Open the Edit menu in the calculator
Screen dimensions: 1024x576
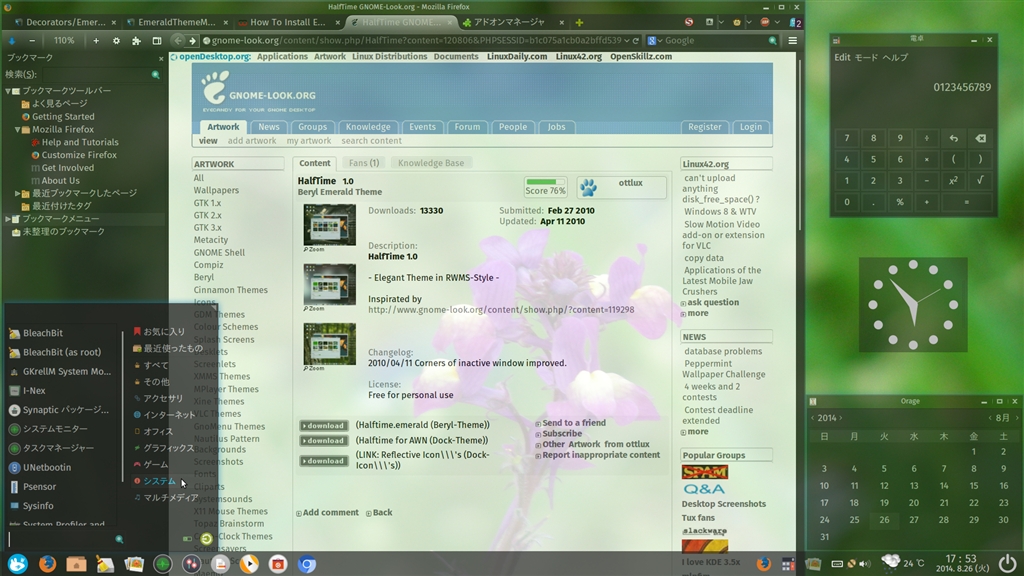point(842,57)
